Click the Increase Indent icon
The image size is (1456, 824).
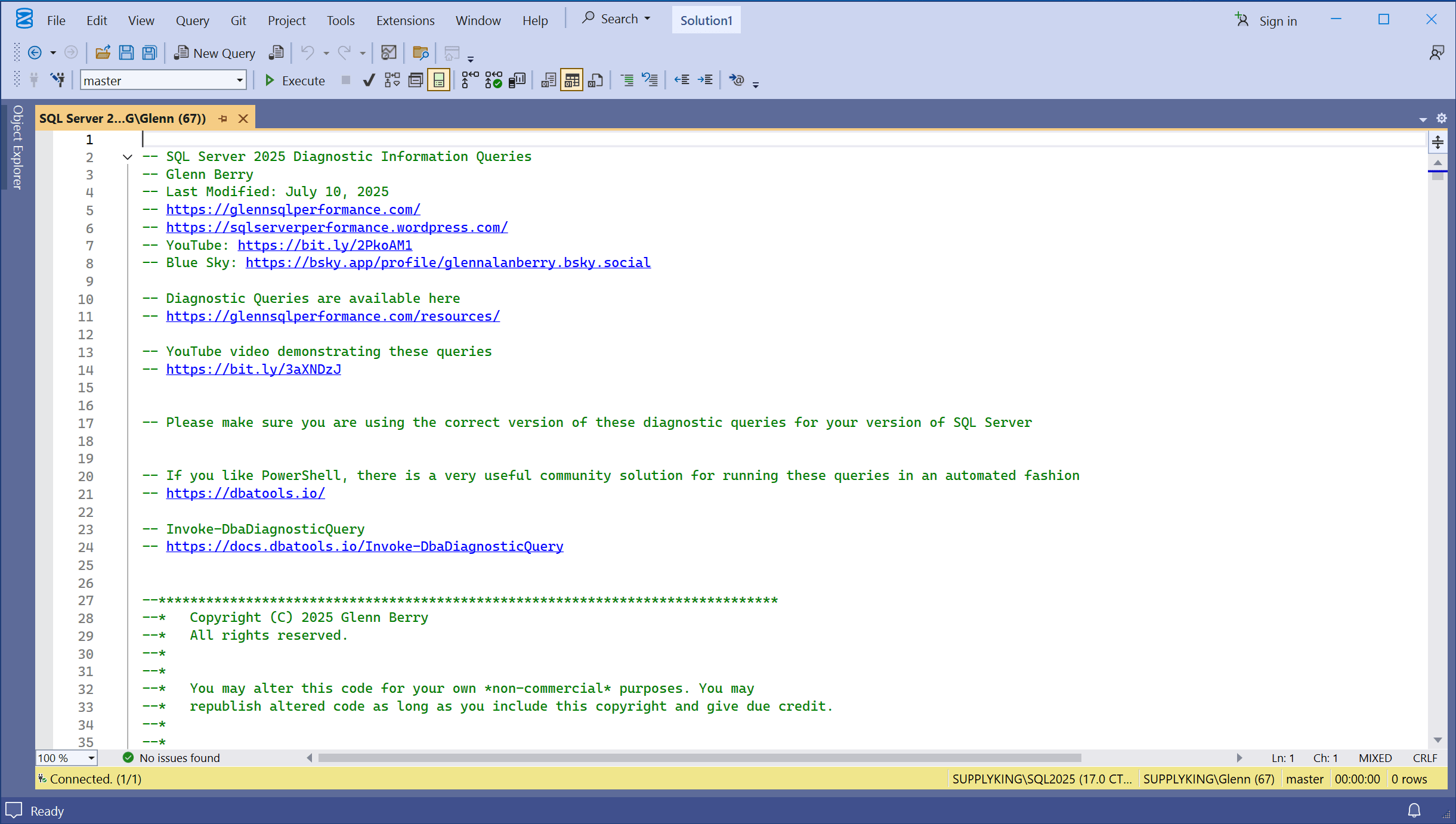coord(705,80)
